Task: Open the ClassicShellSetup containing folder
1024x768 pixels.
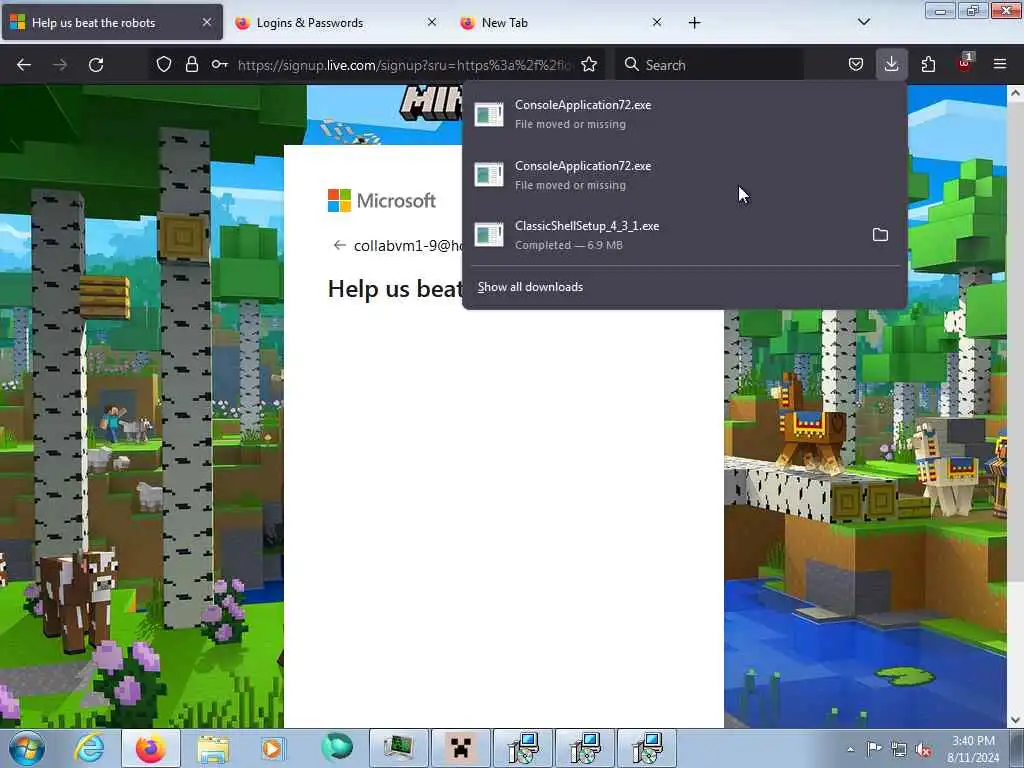Action: click(880, 234)
